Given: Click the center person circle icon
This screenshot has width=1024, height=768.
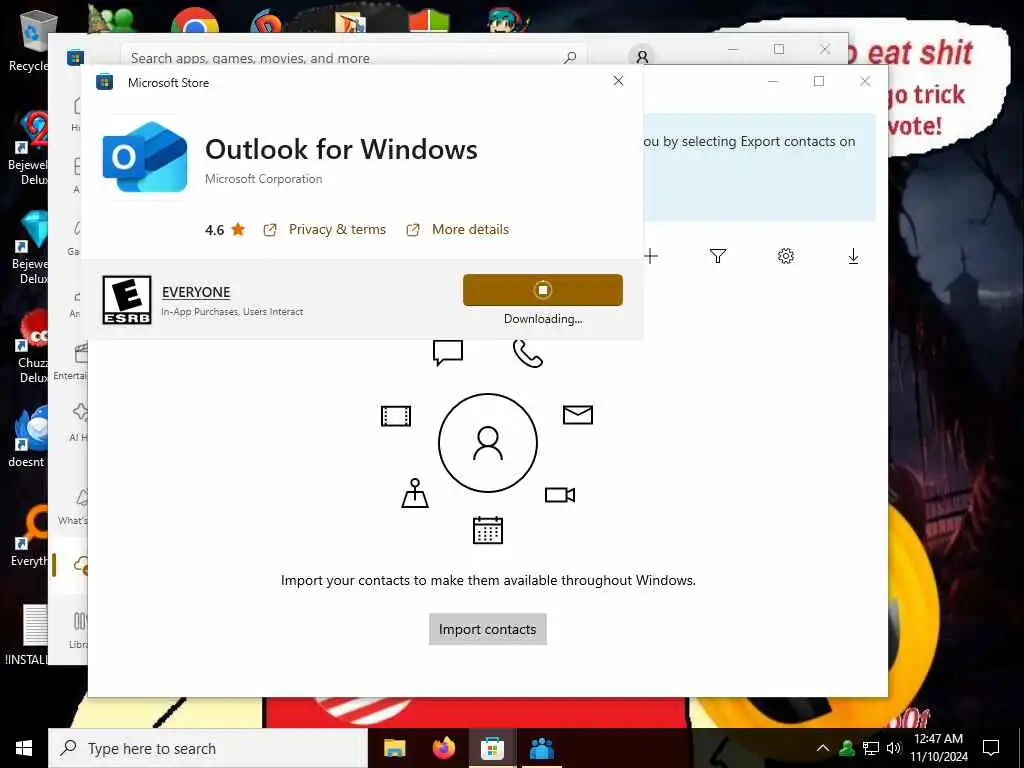Looking at the screenshot, I should coord(488,443).
